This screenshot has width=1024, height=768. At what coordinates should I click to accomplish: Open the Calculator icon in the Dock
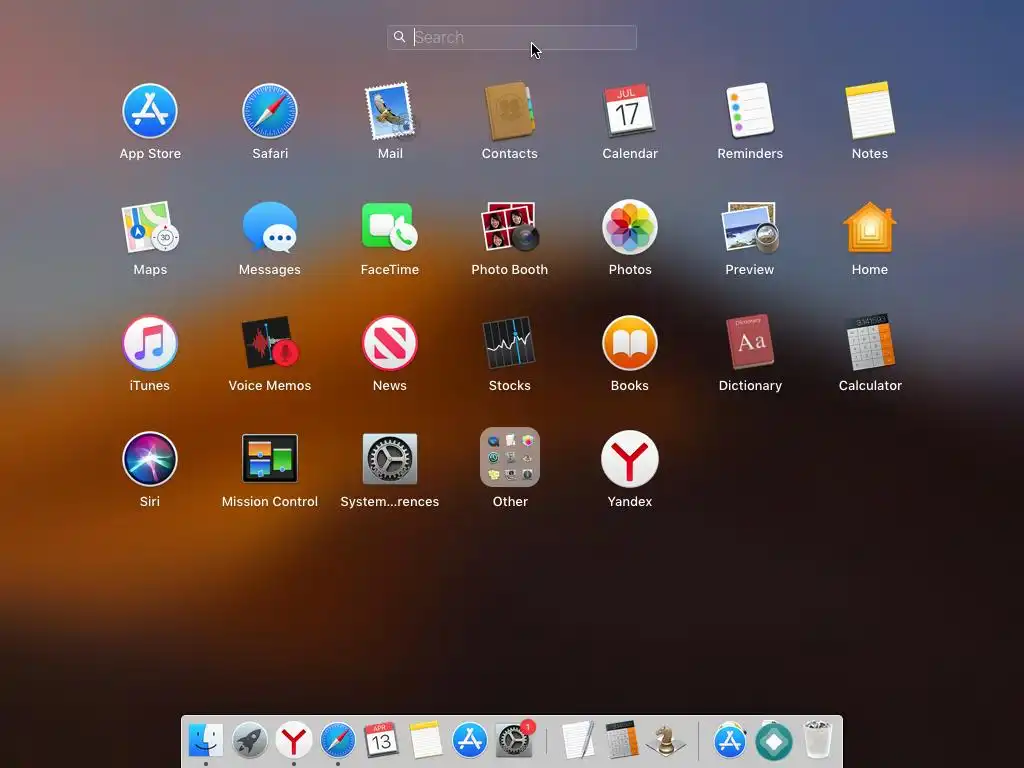(621, 741)
